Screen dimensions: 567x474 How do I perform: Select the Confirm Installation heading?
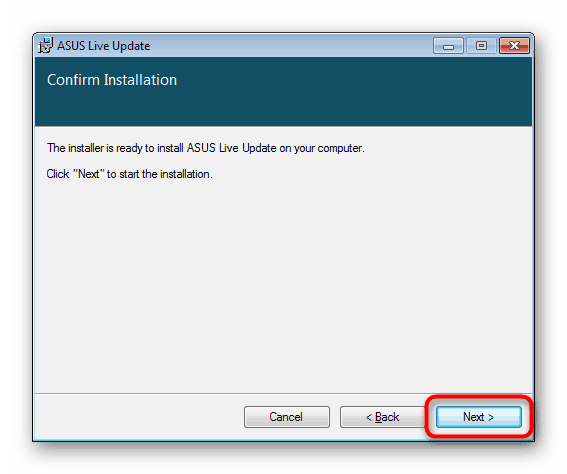[112, 80]
